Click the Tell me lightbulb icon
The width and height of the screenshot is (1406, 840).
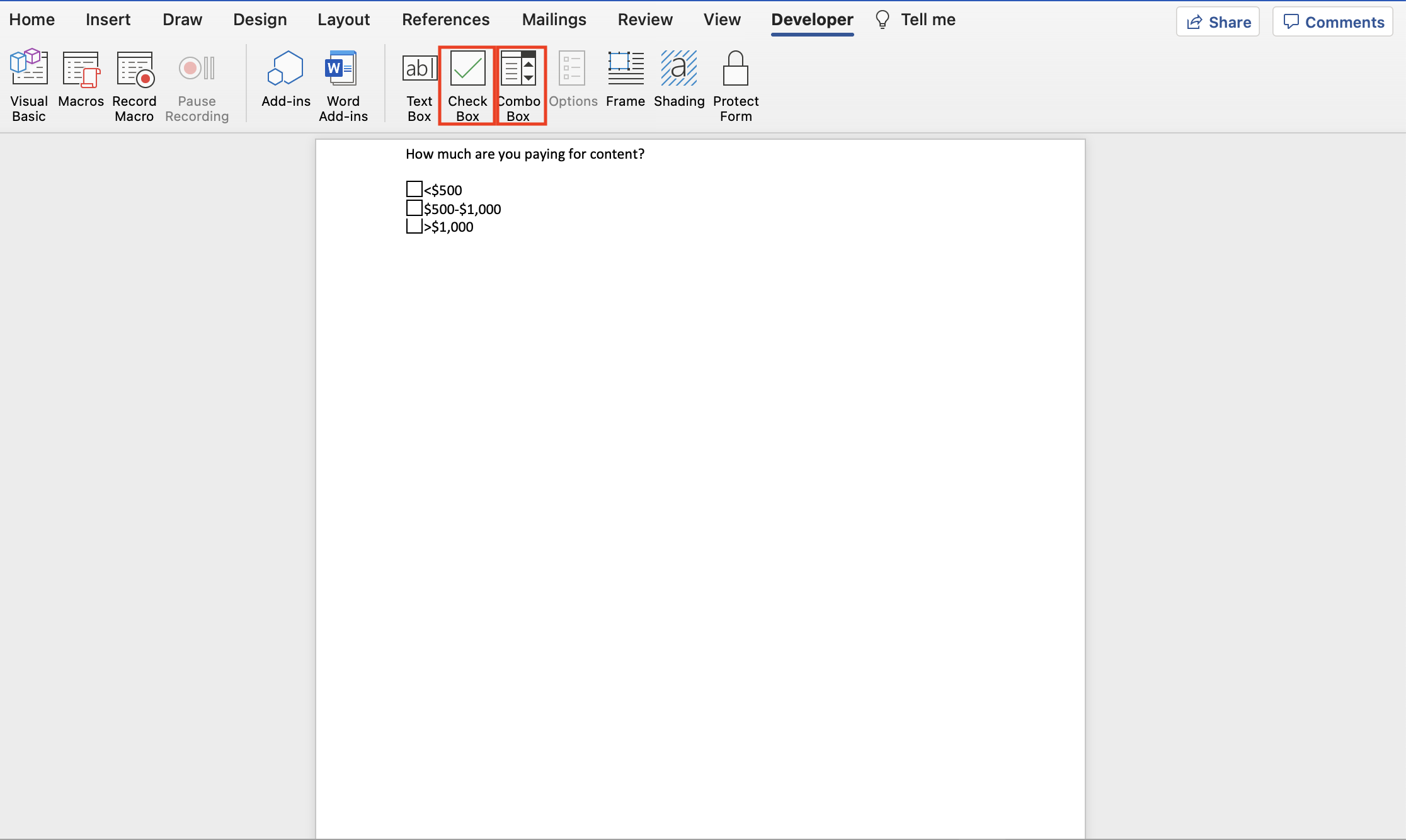883,20
